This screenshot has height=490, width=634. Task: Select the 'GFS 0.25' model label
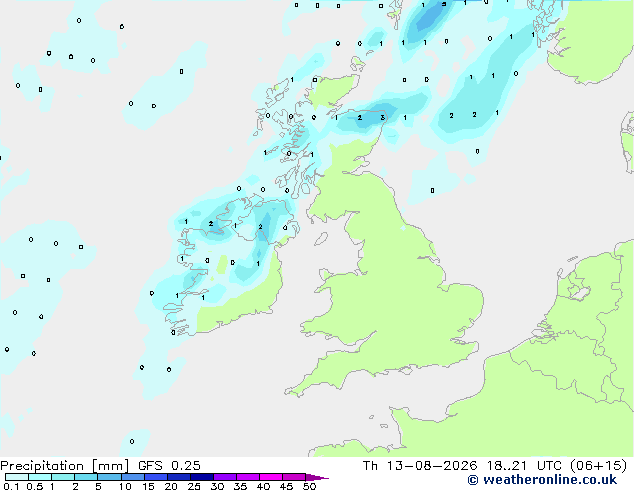pyautogui.click(x=169, y=466)
